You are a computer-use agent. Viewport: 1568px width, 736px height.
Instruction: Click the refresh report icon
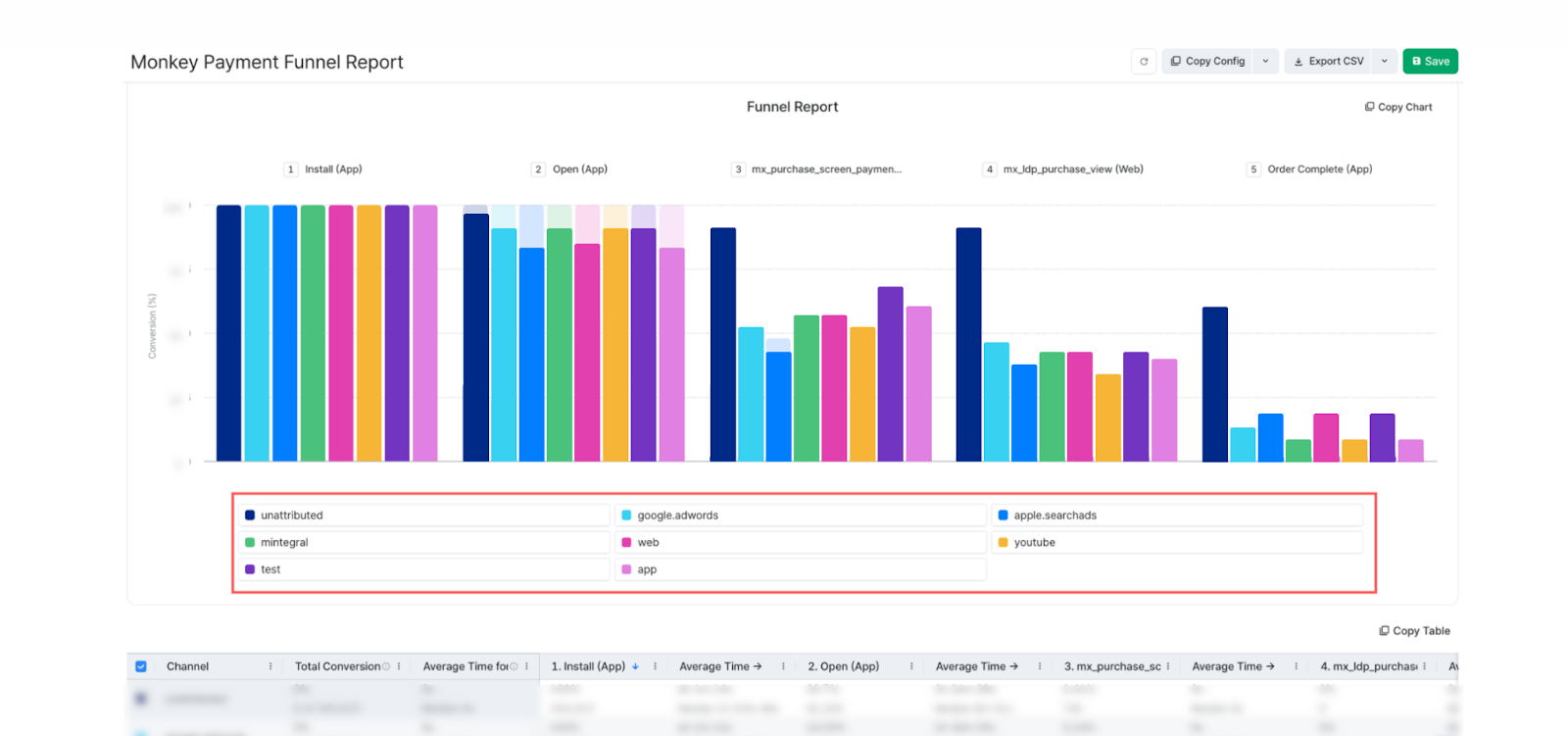(1144, 61)
